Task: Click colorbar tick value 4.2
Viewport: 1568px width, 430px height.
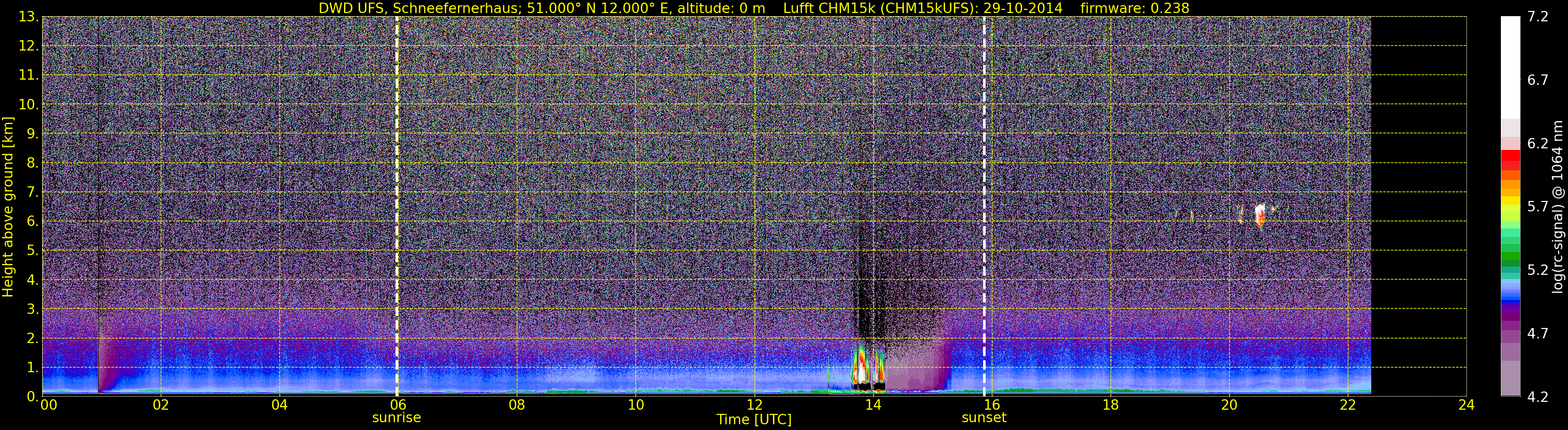Action: [1538, 397]
